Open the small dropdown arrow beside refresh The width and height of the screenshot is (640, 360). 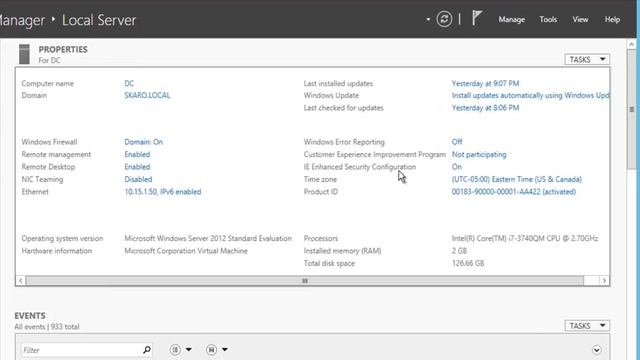point(428,19)
